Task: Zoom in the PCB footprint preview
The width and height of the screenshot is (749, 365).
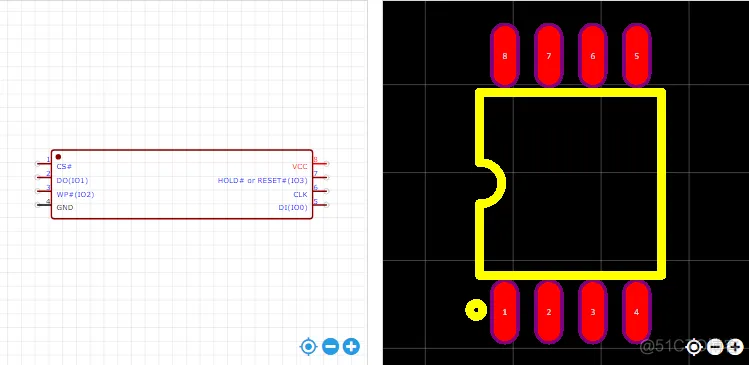Action: click(x=735, y=347)
